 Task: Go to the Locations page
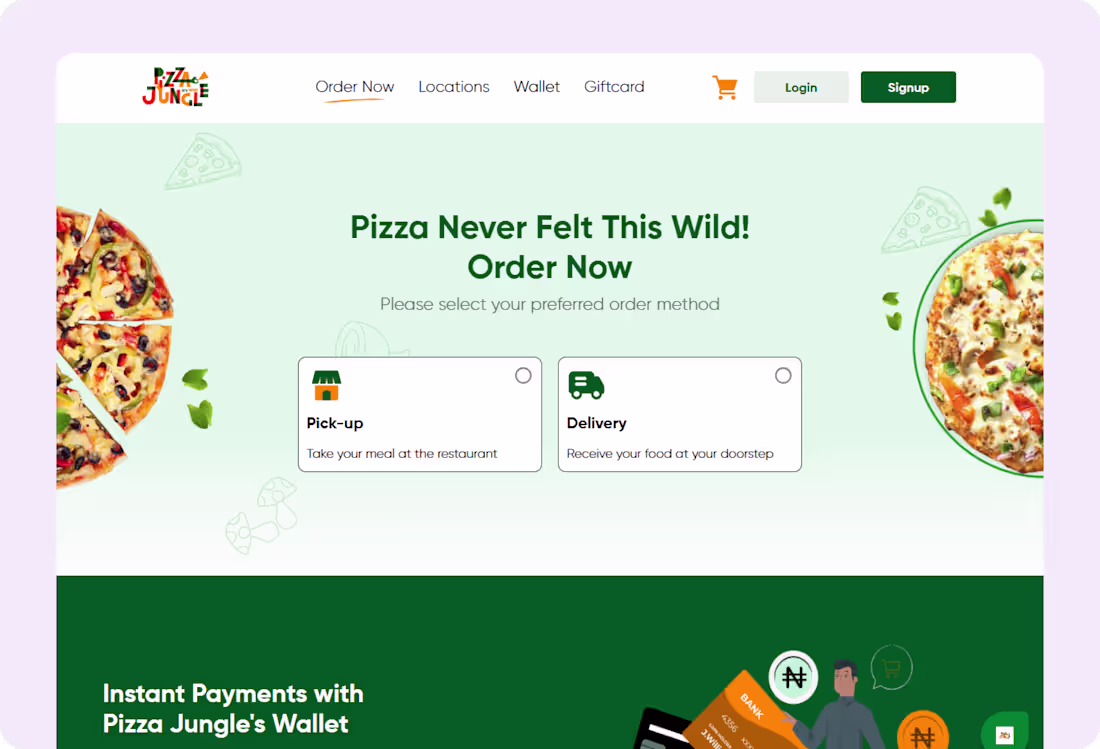click(454, 87)
